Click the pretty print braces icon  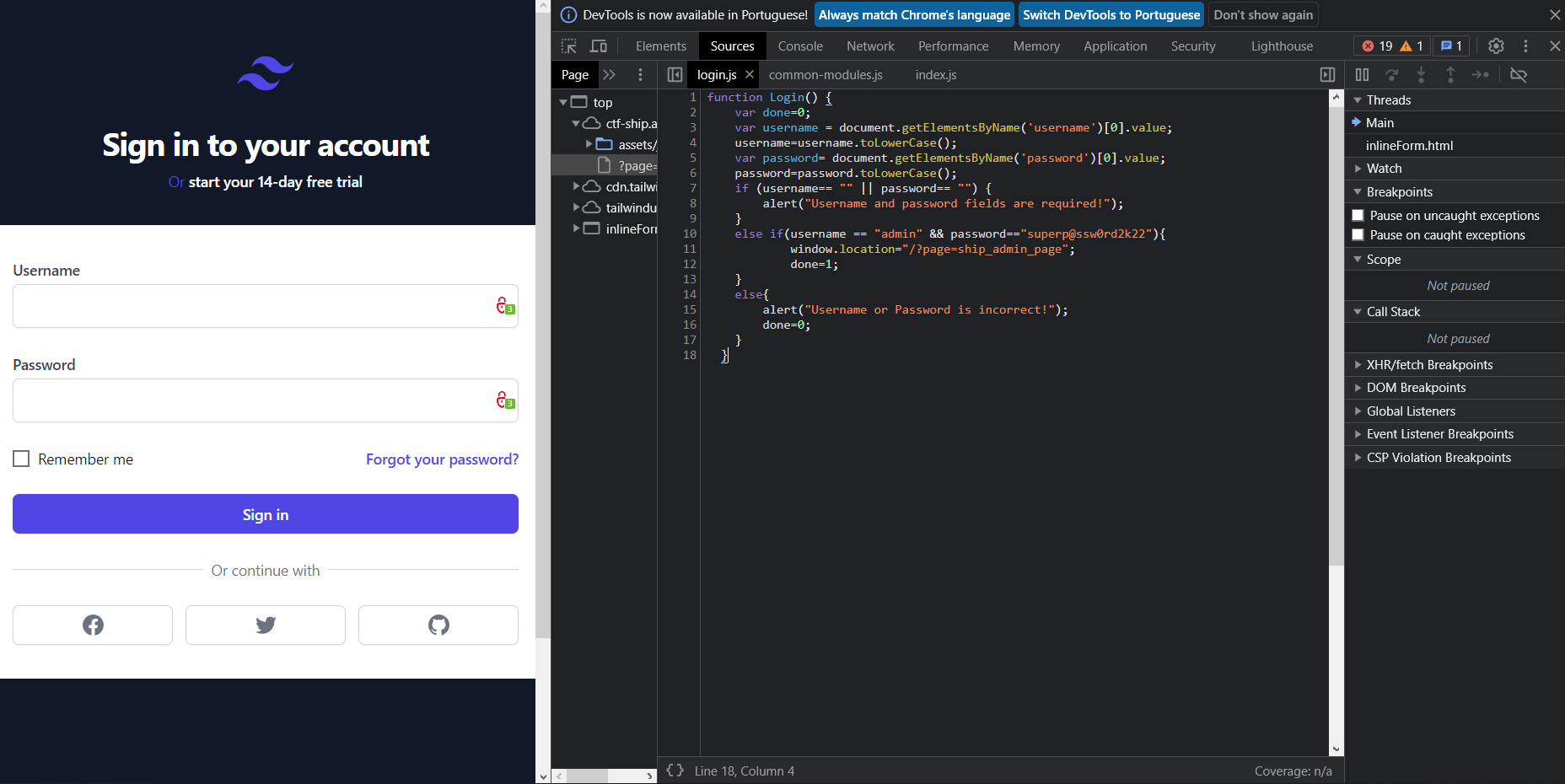click(x=675, y=771)
